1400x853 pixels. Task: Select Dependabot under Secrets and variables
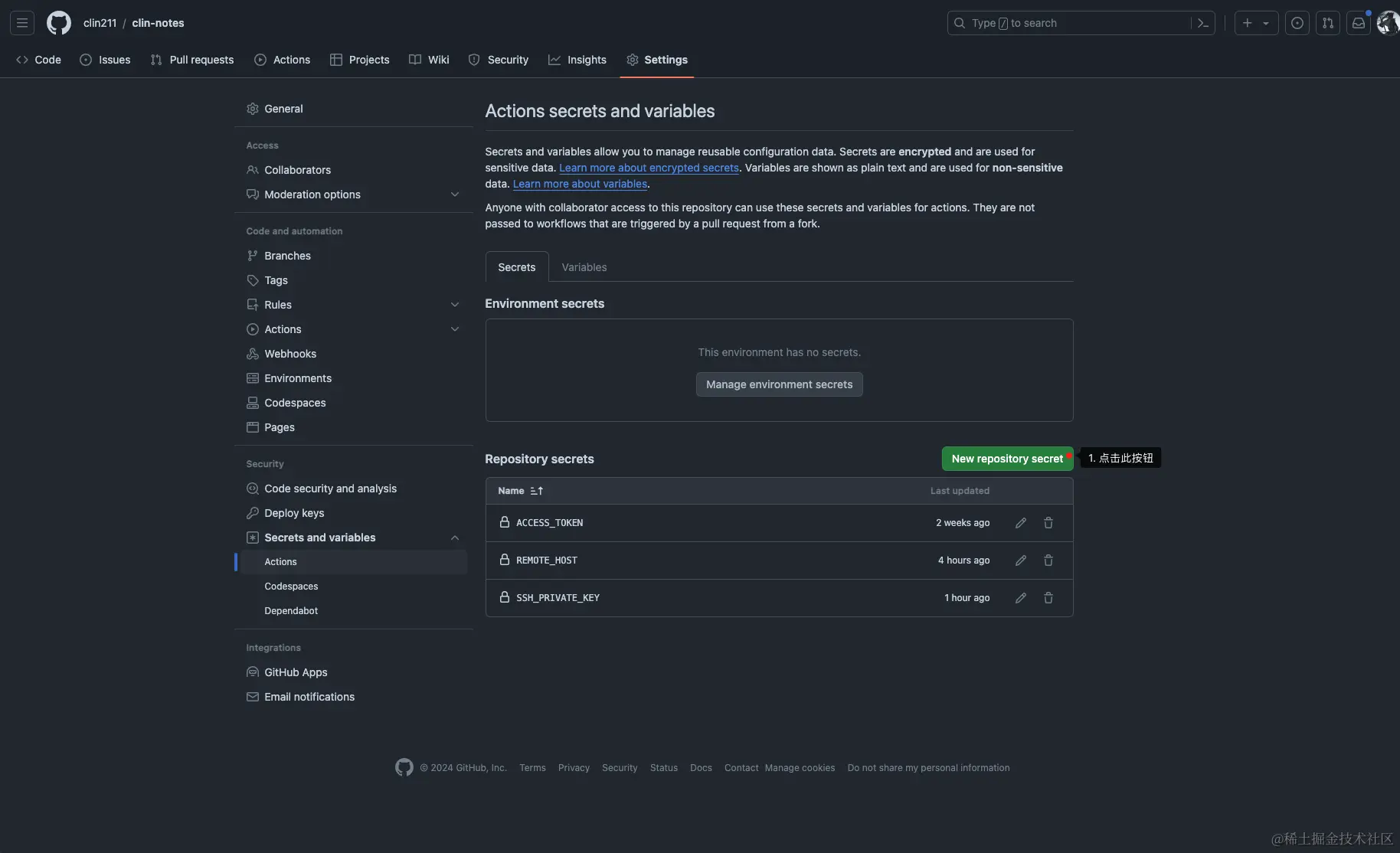tap(353, 611)
